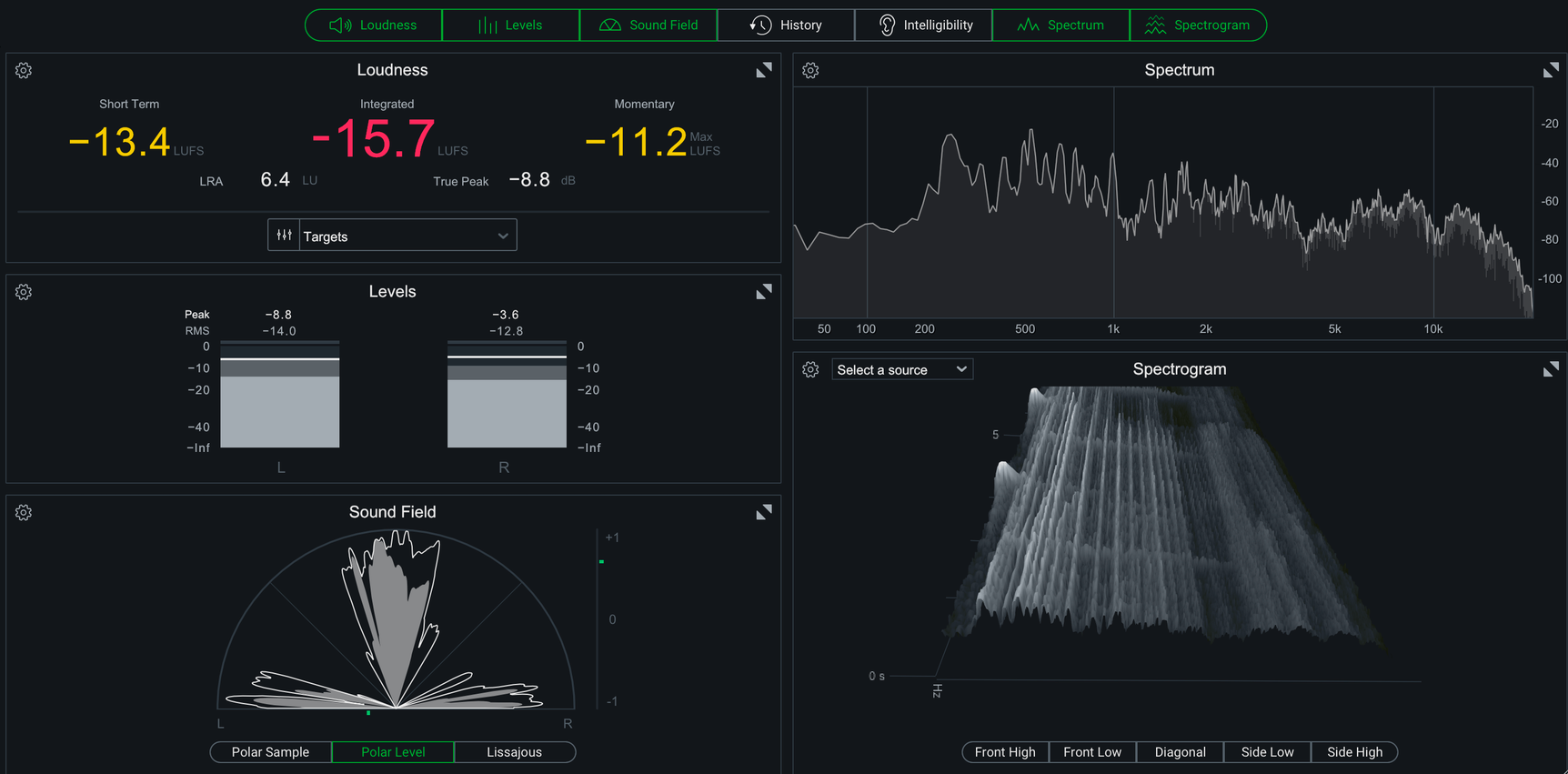Toggle the History tab on top bar
This screenshot has height=774, width=1568.
pyautogui.click(x=786, y=25)
